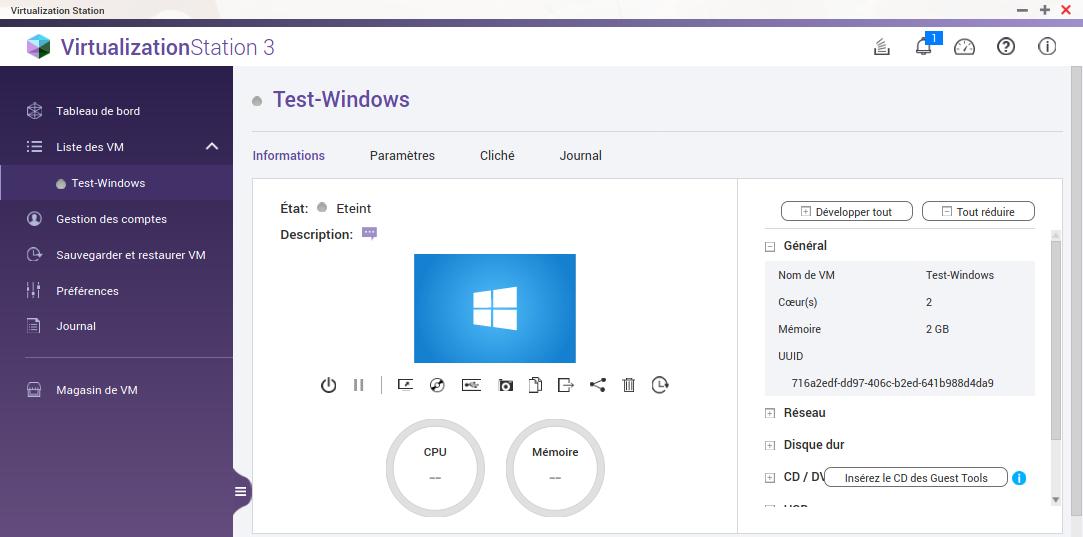The width and height of the screenshot is (1083, 537).
Task: Take a snapshot with camera icon
Action: point(506,385)
